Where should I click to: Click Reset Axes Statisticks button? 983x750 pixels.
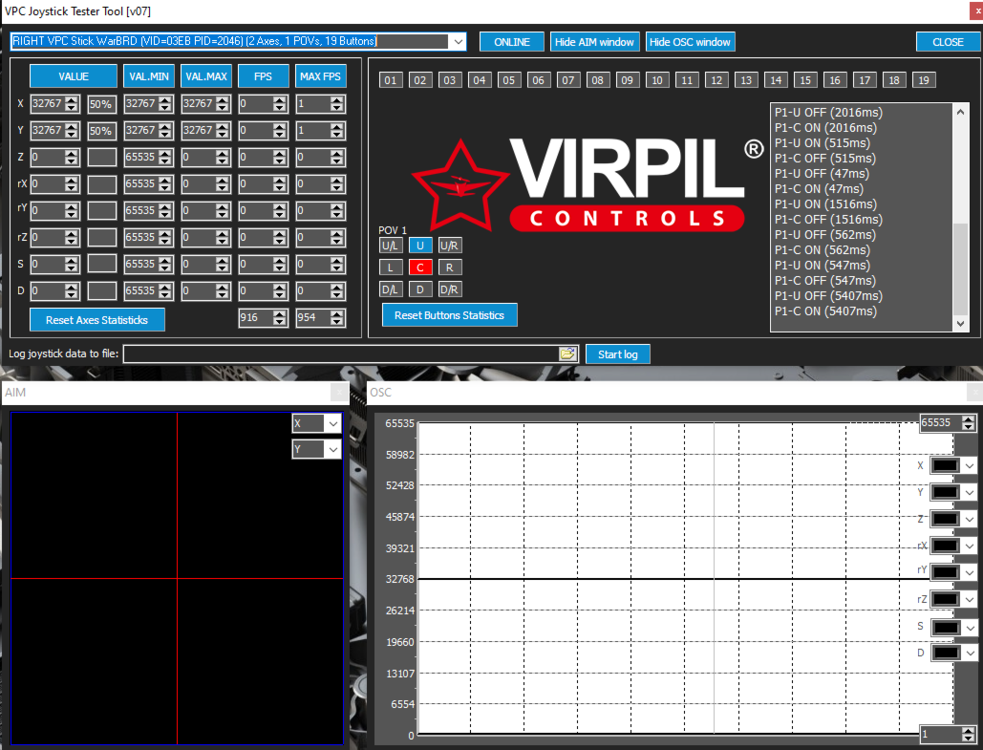coord(97,320)
